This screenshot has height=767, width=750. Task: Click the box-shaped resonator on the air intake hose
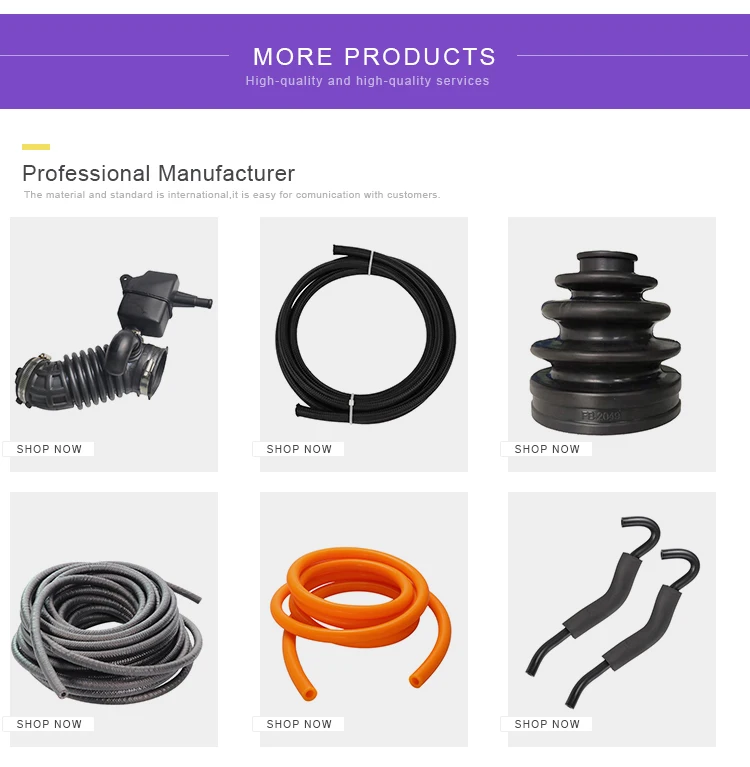tap(149, 303)
